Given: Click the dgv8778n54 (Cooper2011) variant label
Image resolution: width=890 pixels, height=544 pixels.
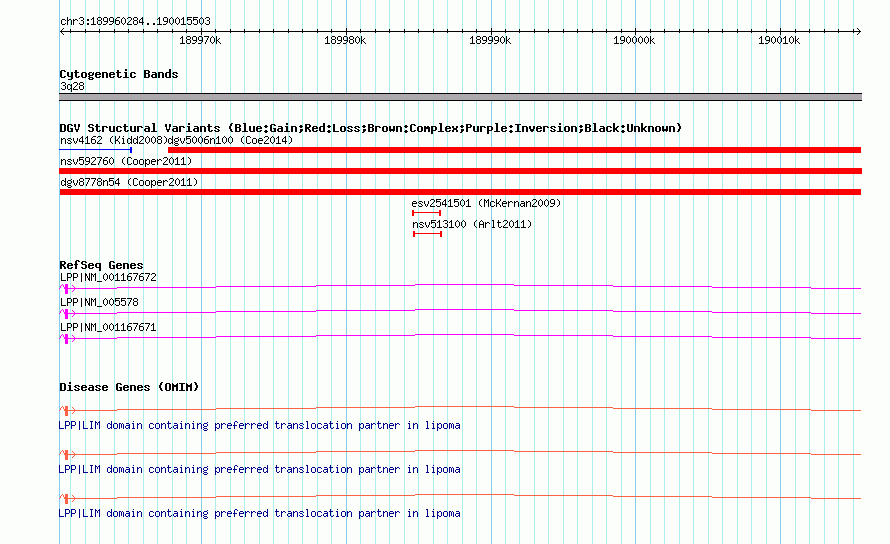Looking at the screenshot, I should (x=129, y=182).
